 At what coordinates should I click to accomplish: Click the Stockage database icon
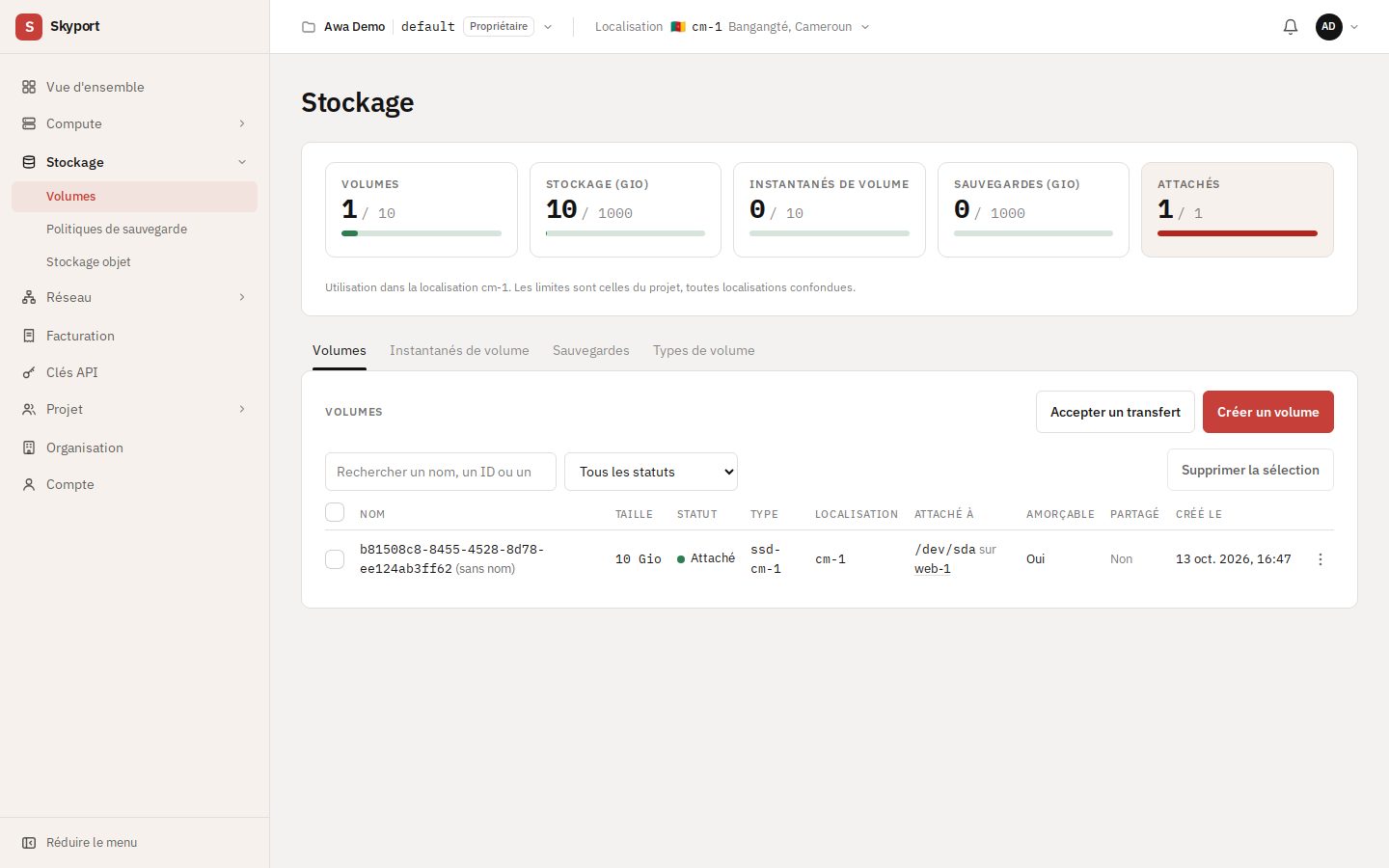click(x=29, y=162)
